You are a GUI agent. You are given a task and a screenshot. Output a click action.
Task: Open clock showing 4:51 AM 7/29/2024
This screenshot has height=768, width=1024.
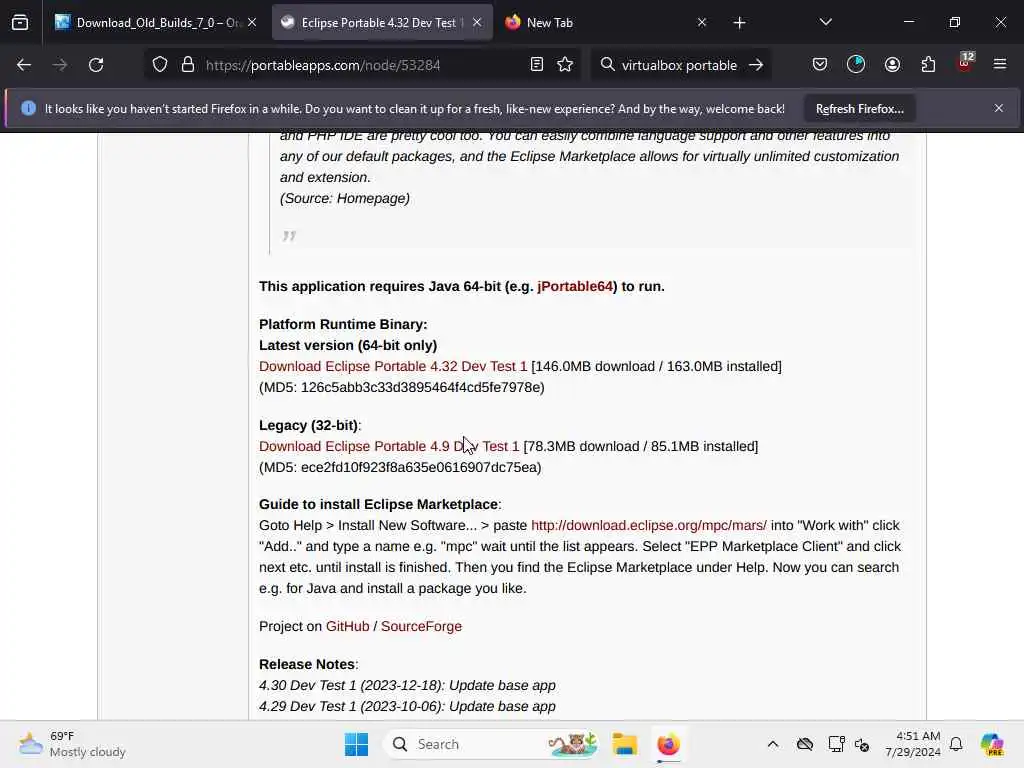click(913, 744)
